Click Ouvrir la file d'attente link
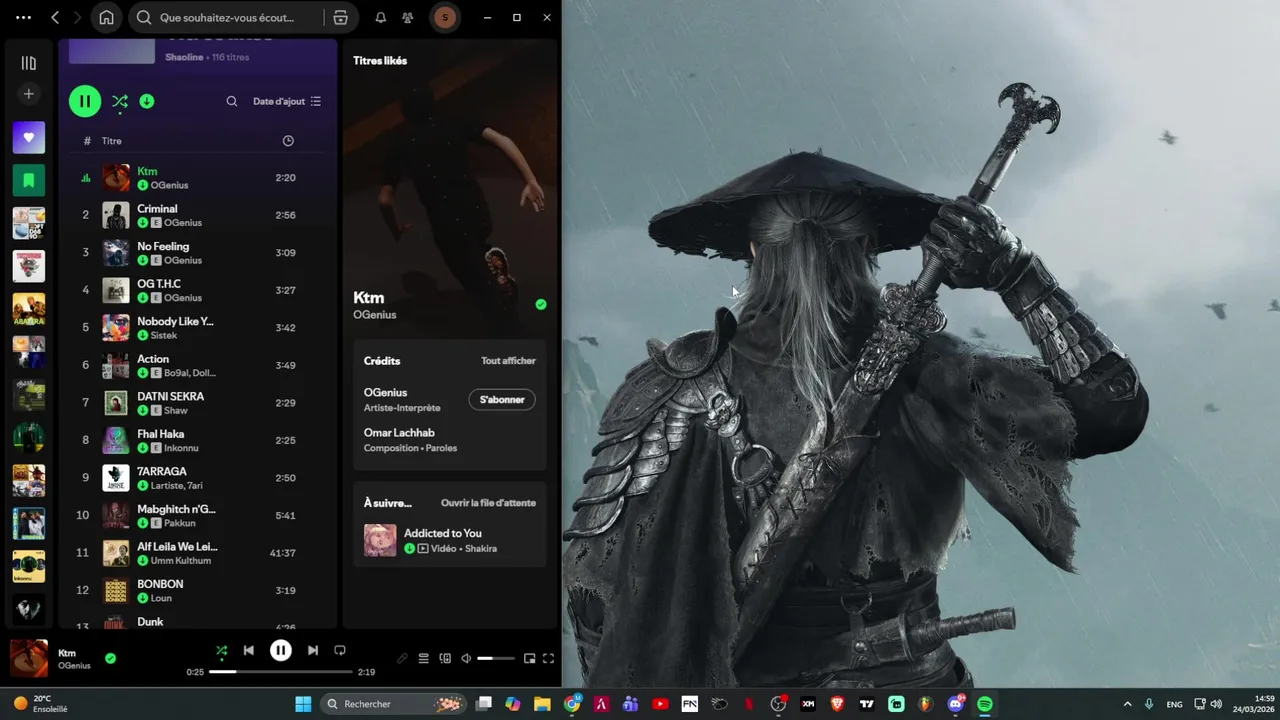This screenshot has height=720, width=1280. 488,503
